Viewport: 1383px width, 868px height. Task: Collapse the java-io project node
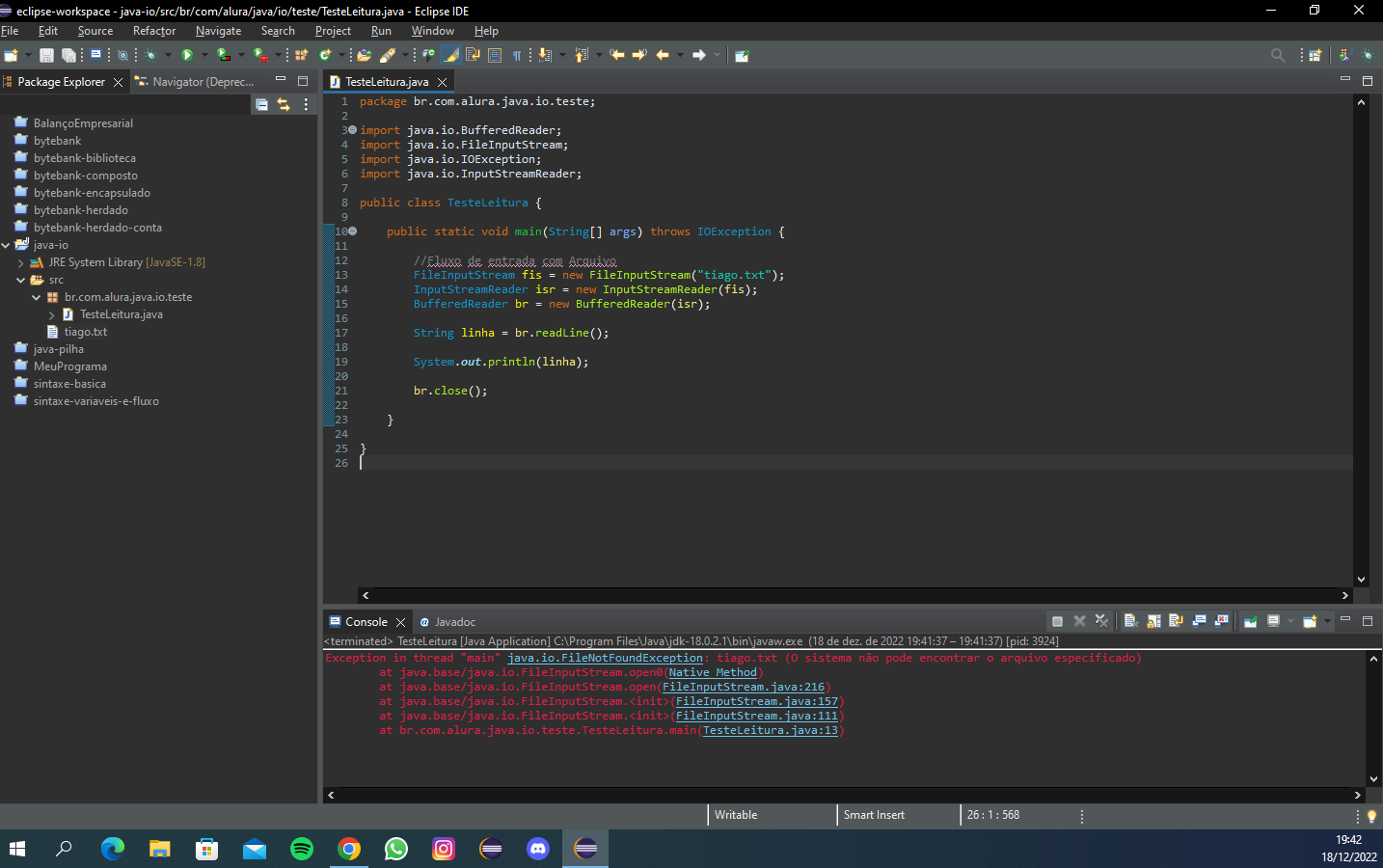(x=6, y=245)
